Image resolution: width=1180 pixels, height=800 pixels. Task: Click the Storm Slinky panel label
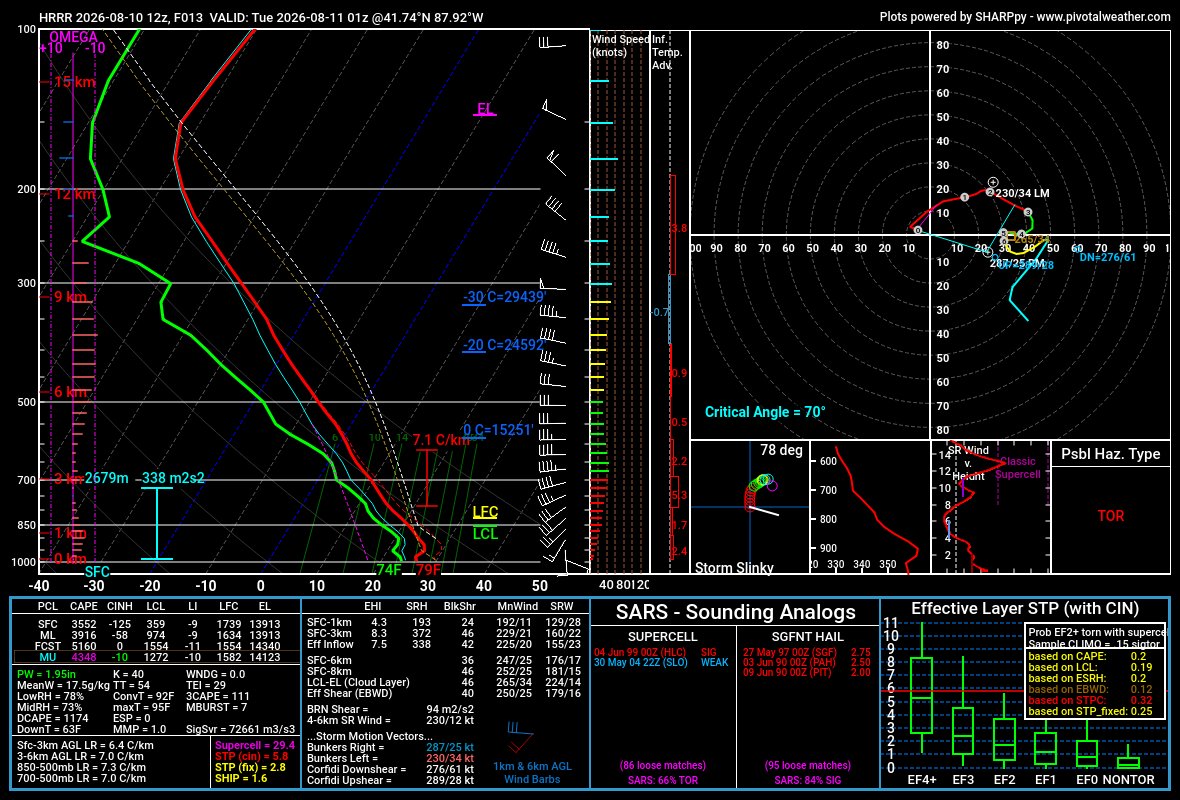tap(734, 567)
